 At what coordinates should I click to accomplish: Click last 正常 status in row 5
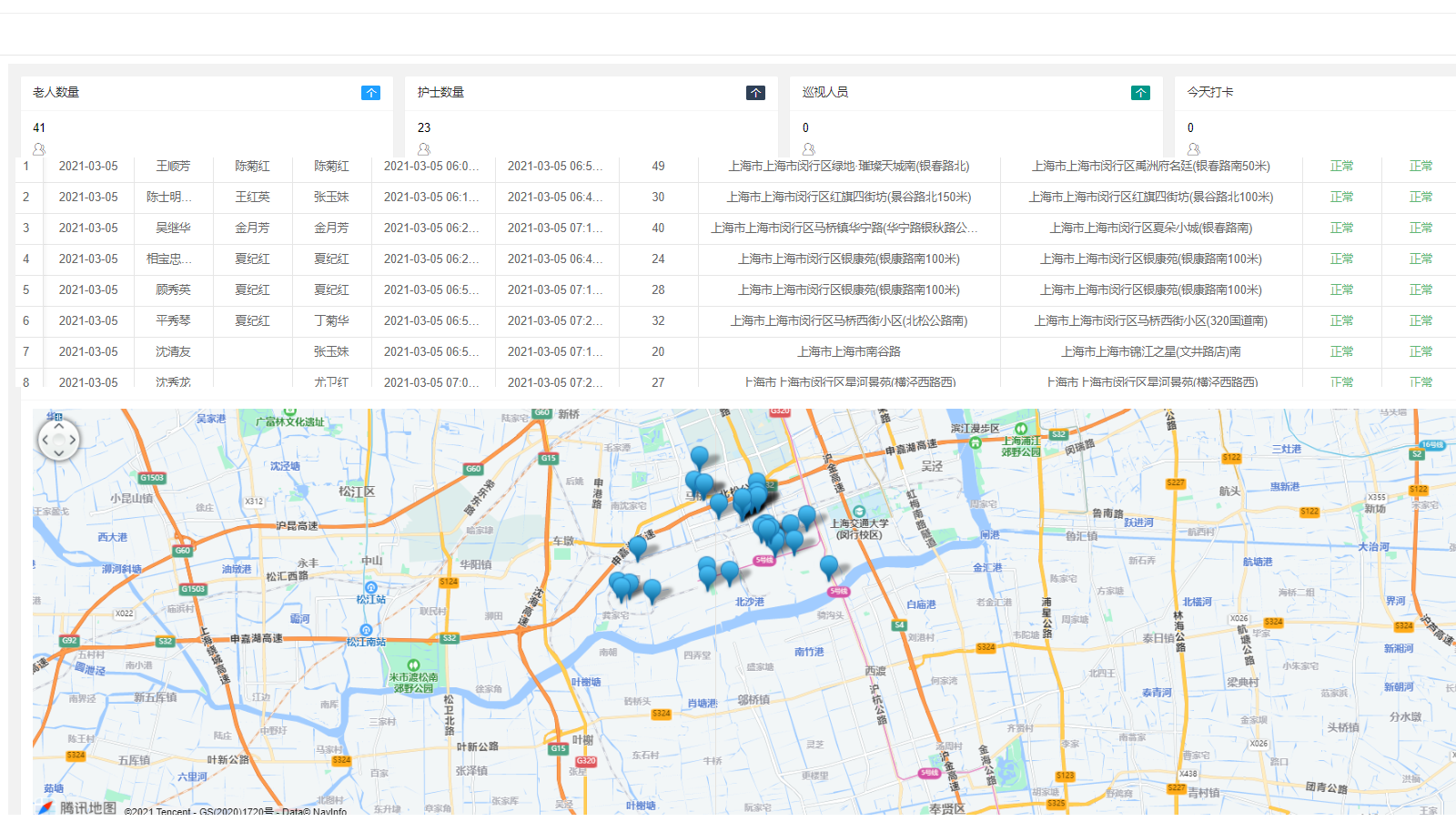click(1421, 289)
